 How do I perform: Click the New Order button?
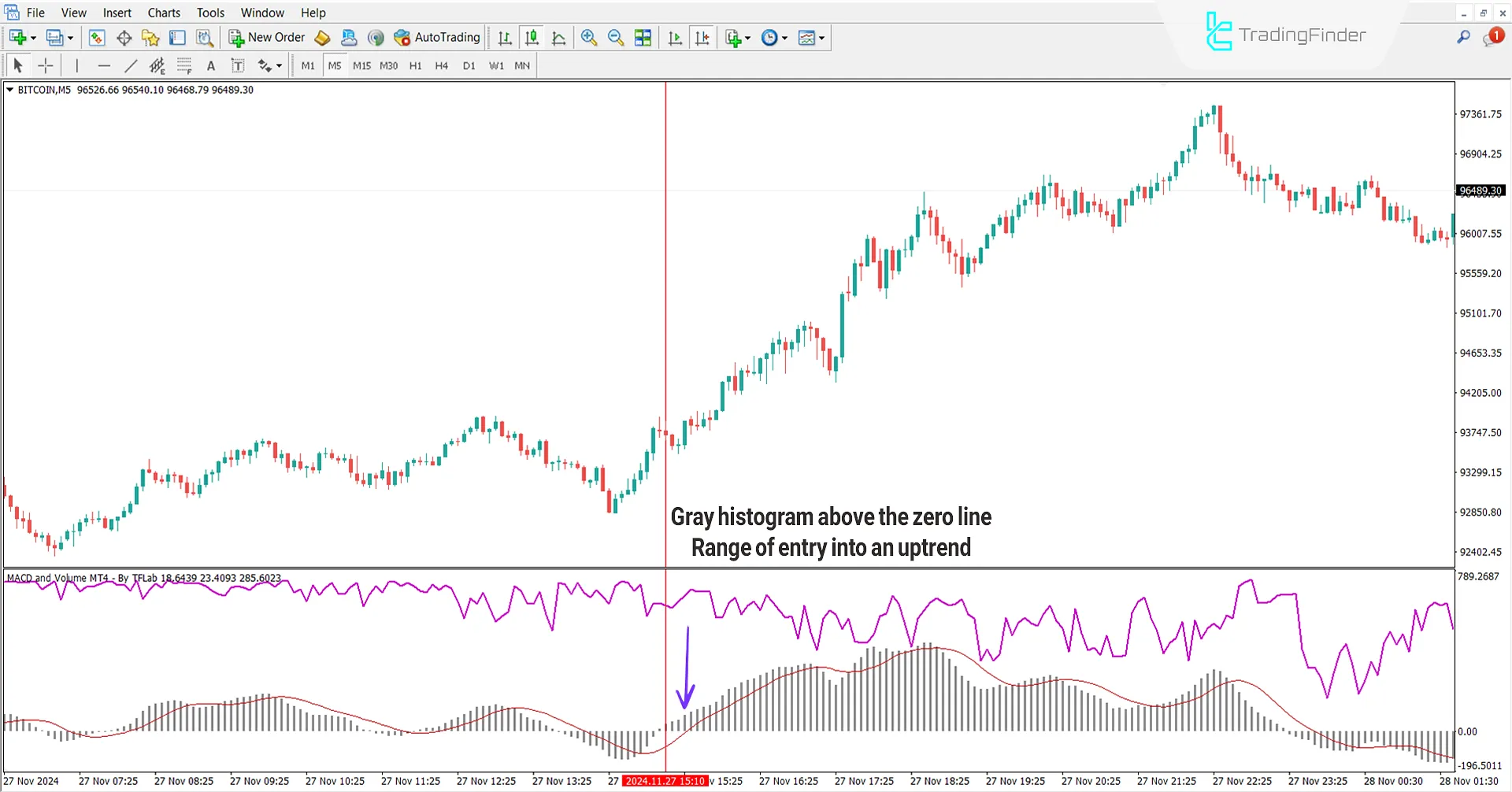[266, 37]
